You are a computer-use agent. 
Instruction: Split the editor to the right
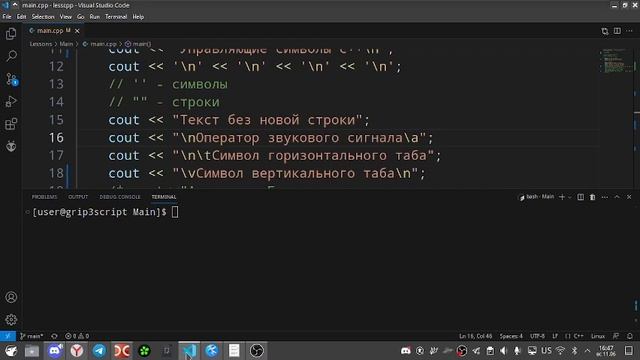617,31
